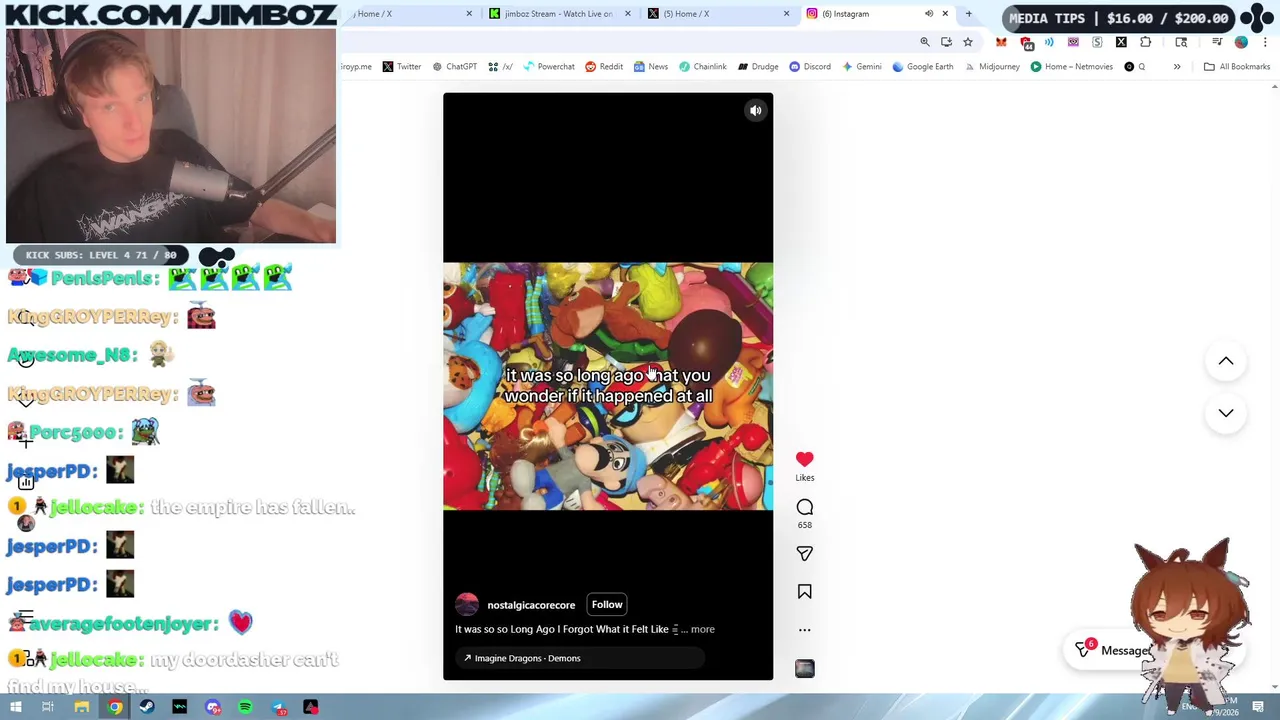
Task: Open the Chrome profile avatar
Action: [x=1242, y=42]
